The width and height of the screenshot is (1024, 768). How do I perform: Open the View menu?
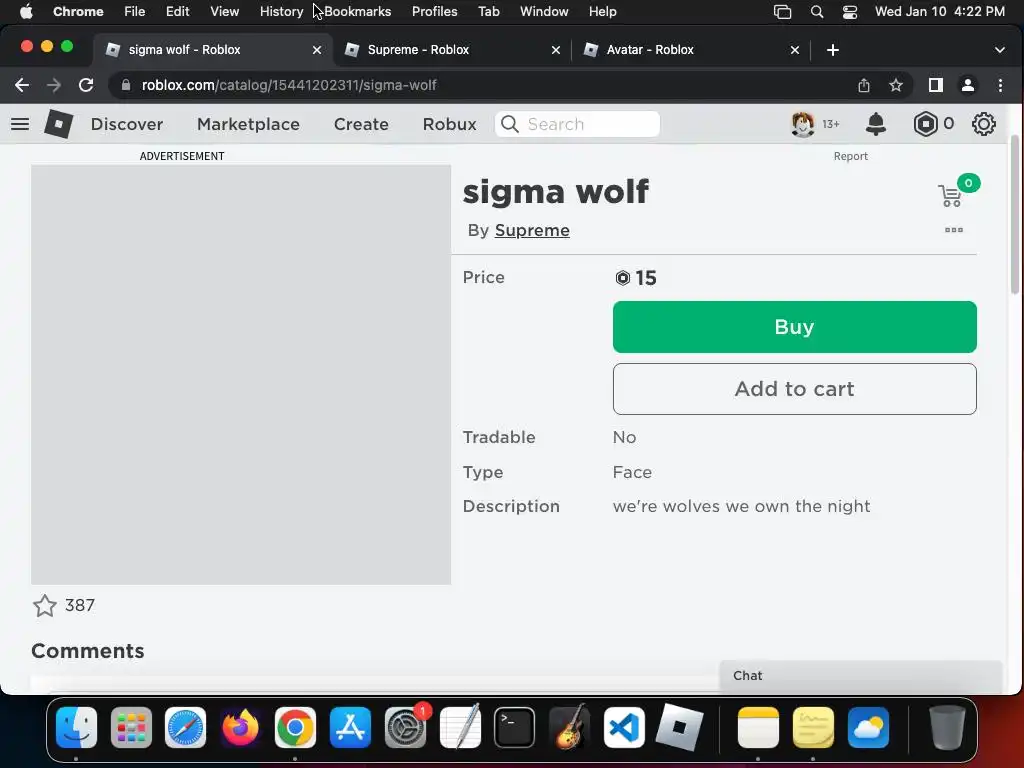tap(224, 12)
